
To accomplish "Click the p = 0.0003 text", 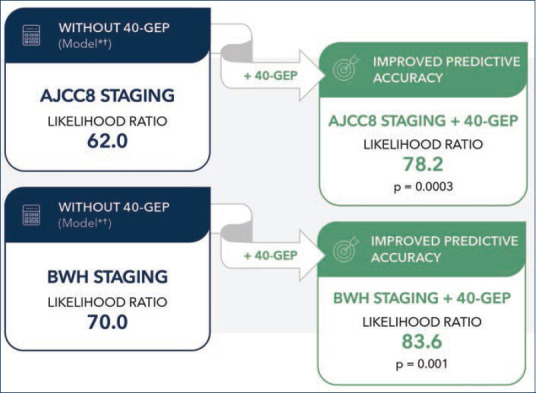I will coord(423,187).
